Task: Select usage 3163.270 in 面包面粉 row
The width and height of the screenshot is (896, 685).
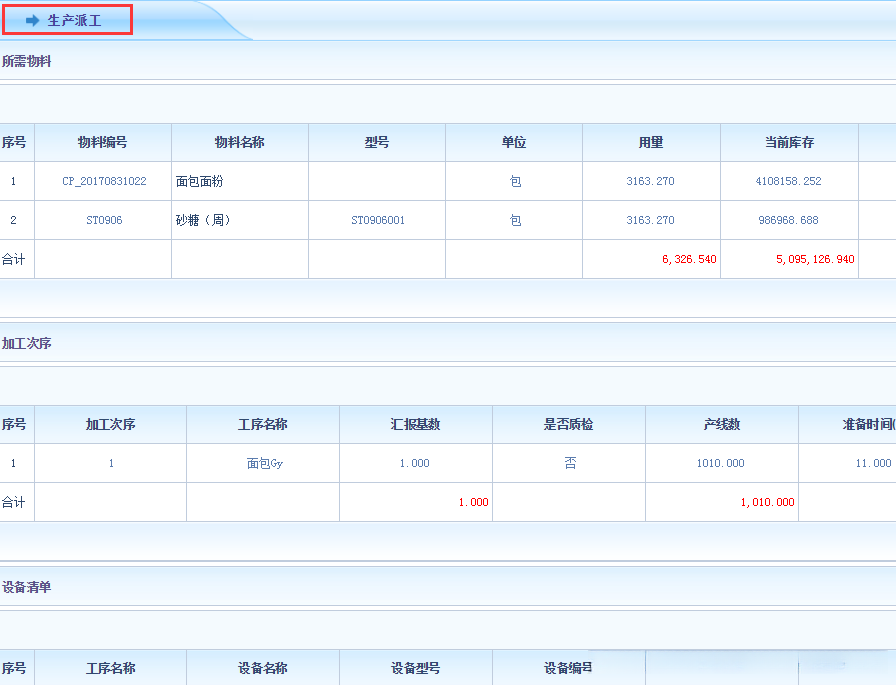Action: pyautogui.click(x=650, y=181)
